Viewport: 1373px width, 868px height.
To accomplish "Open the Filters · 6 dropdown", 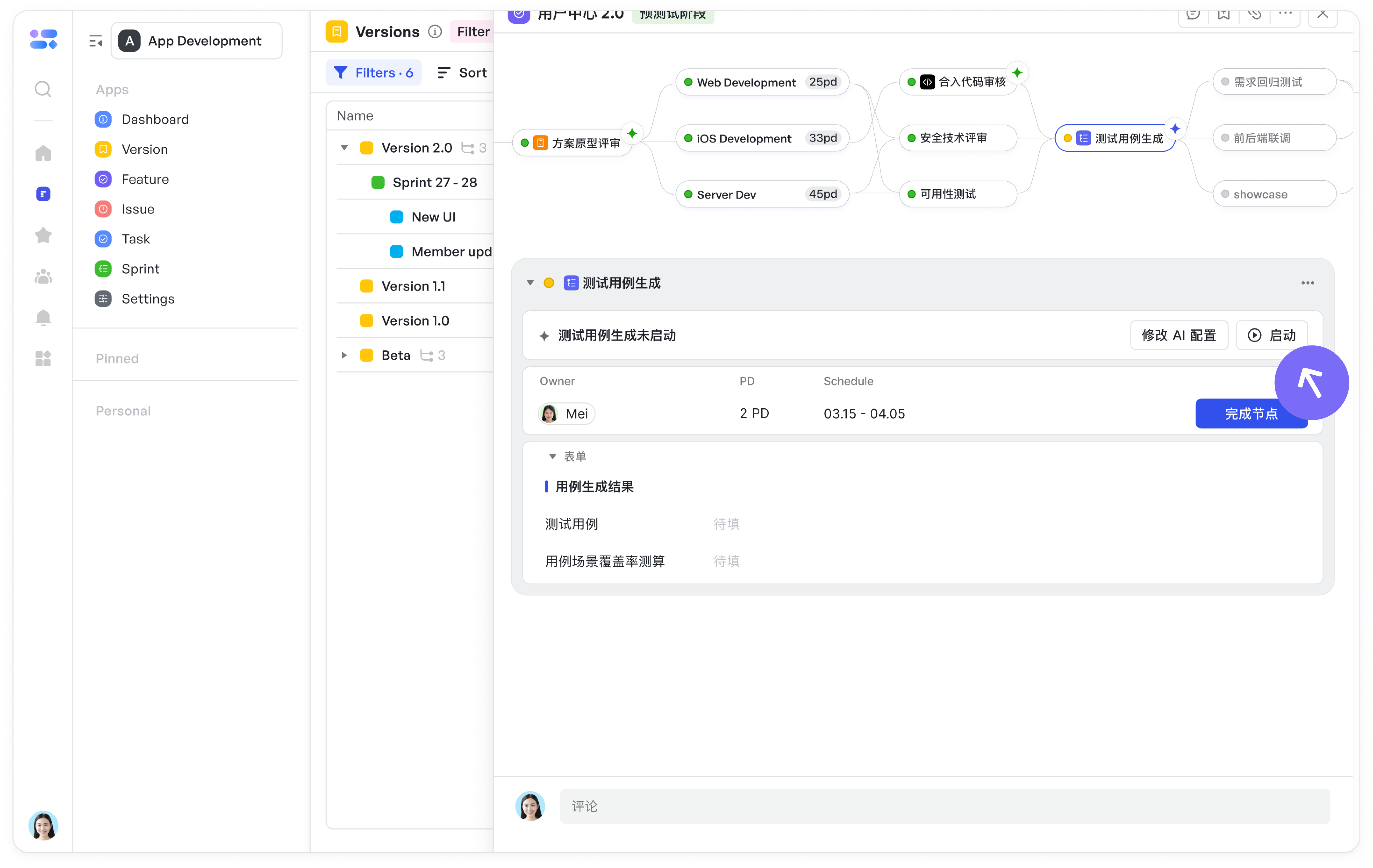I will click(373, 72).
